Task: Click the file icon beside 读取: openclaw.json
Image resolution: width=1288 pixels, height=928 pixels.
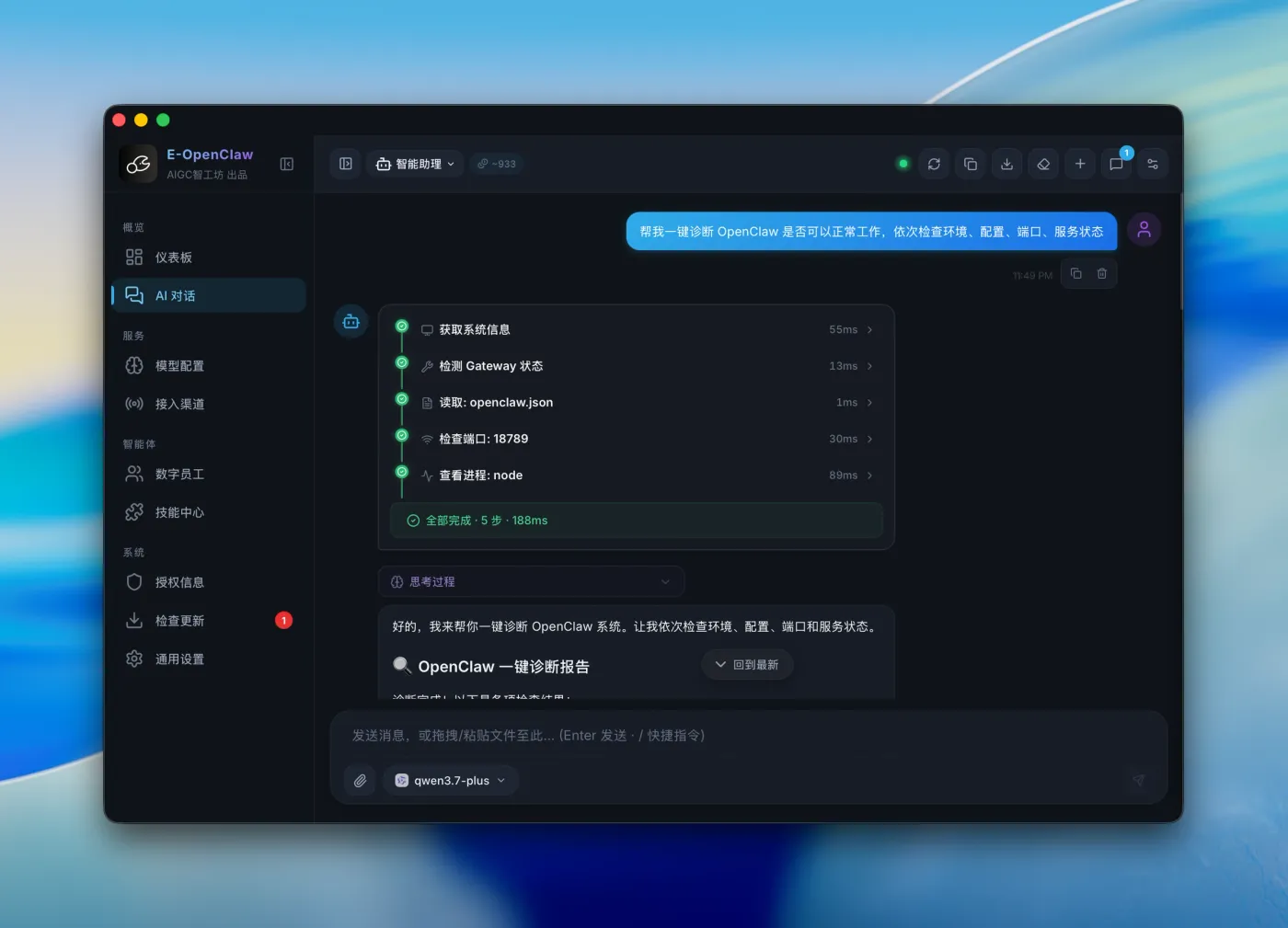Action: click(x=427, y=403)
